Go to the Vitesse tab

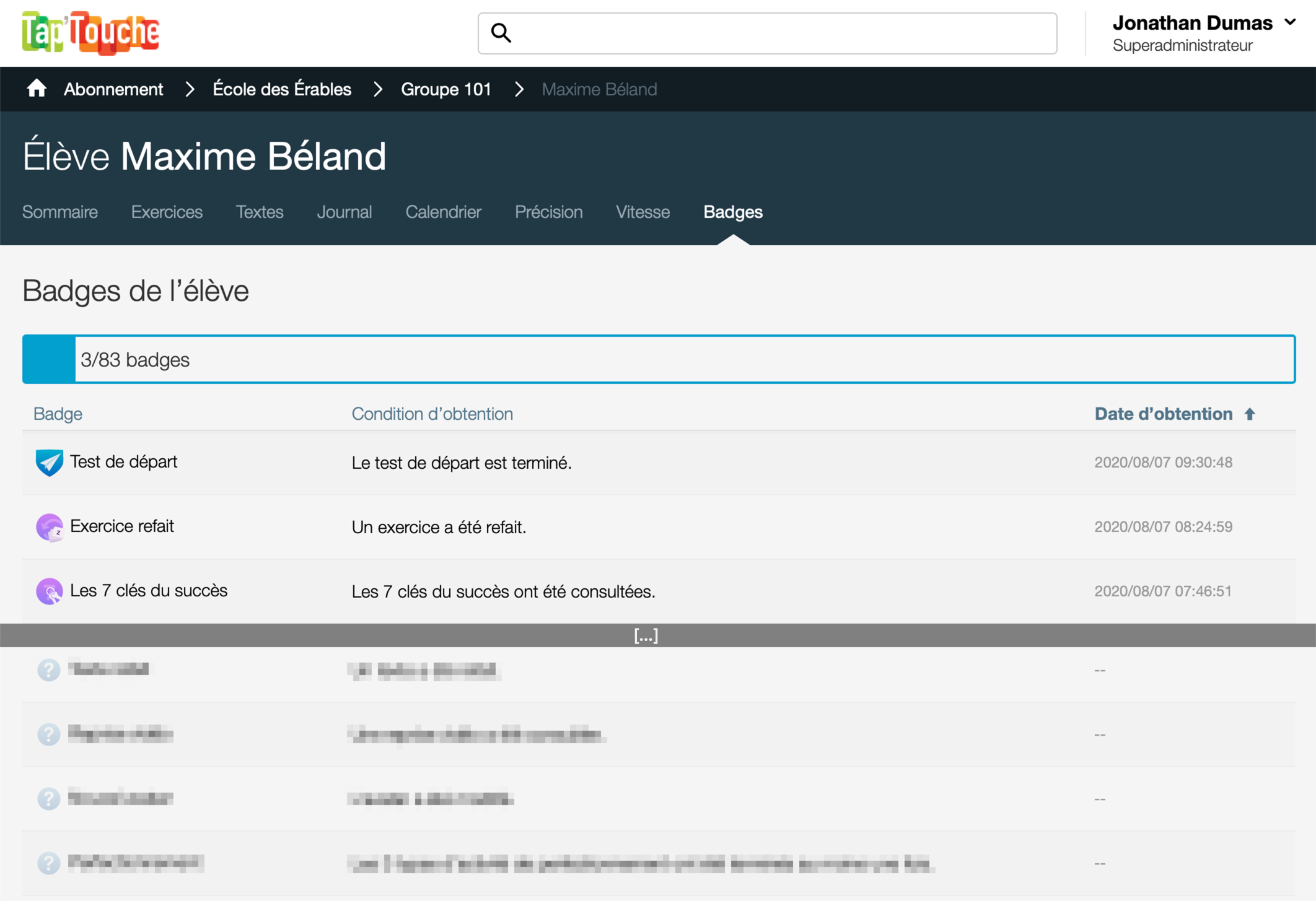tap(643, 212)
